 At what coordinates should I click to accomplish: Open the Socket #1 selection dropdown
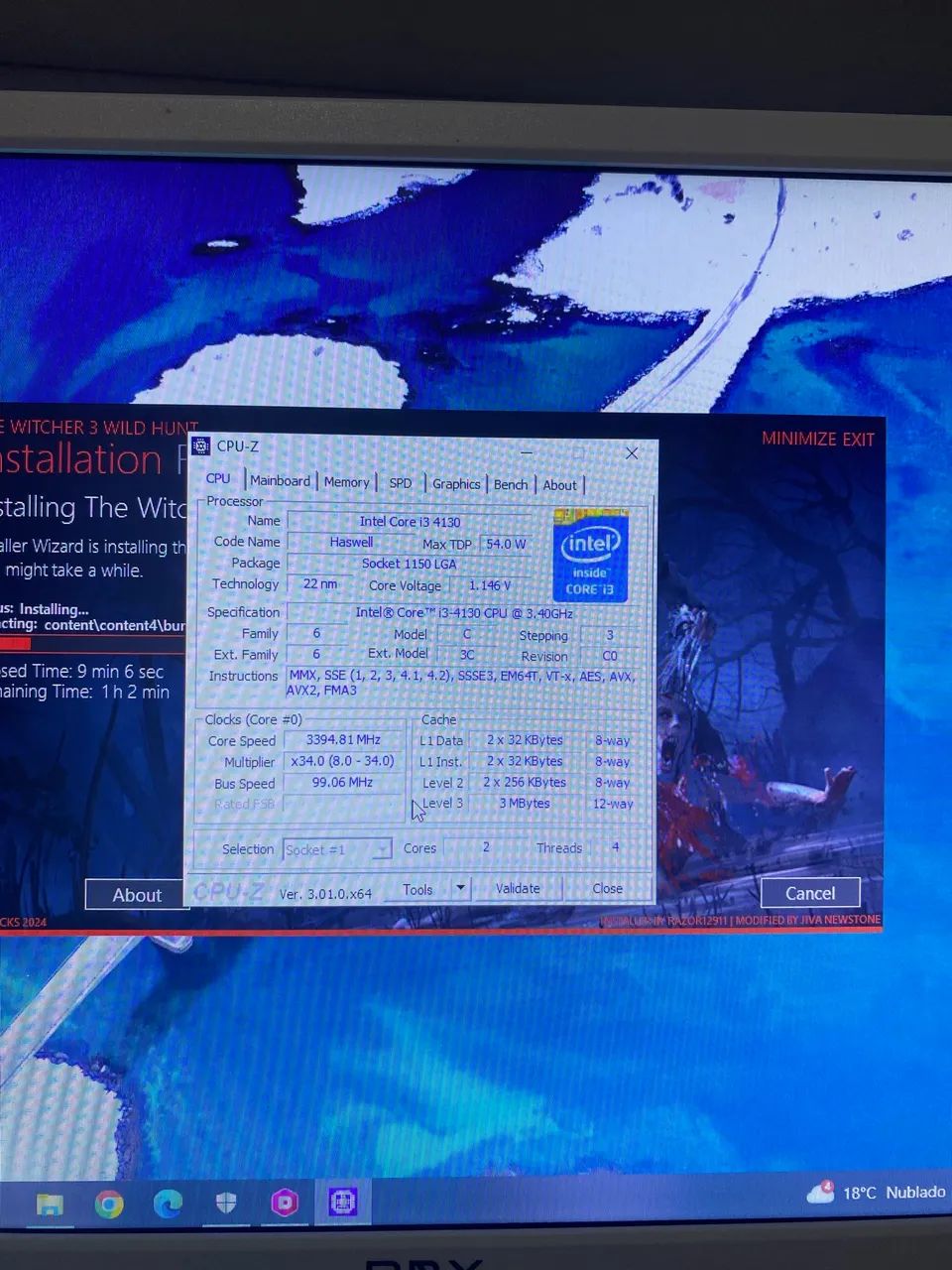[337, 849]
